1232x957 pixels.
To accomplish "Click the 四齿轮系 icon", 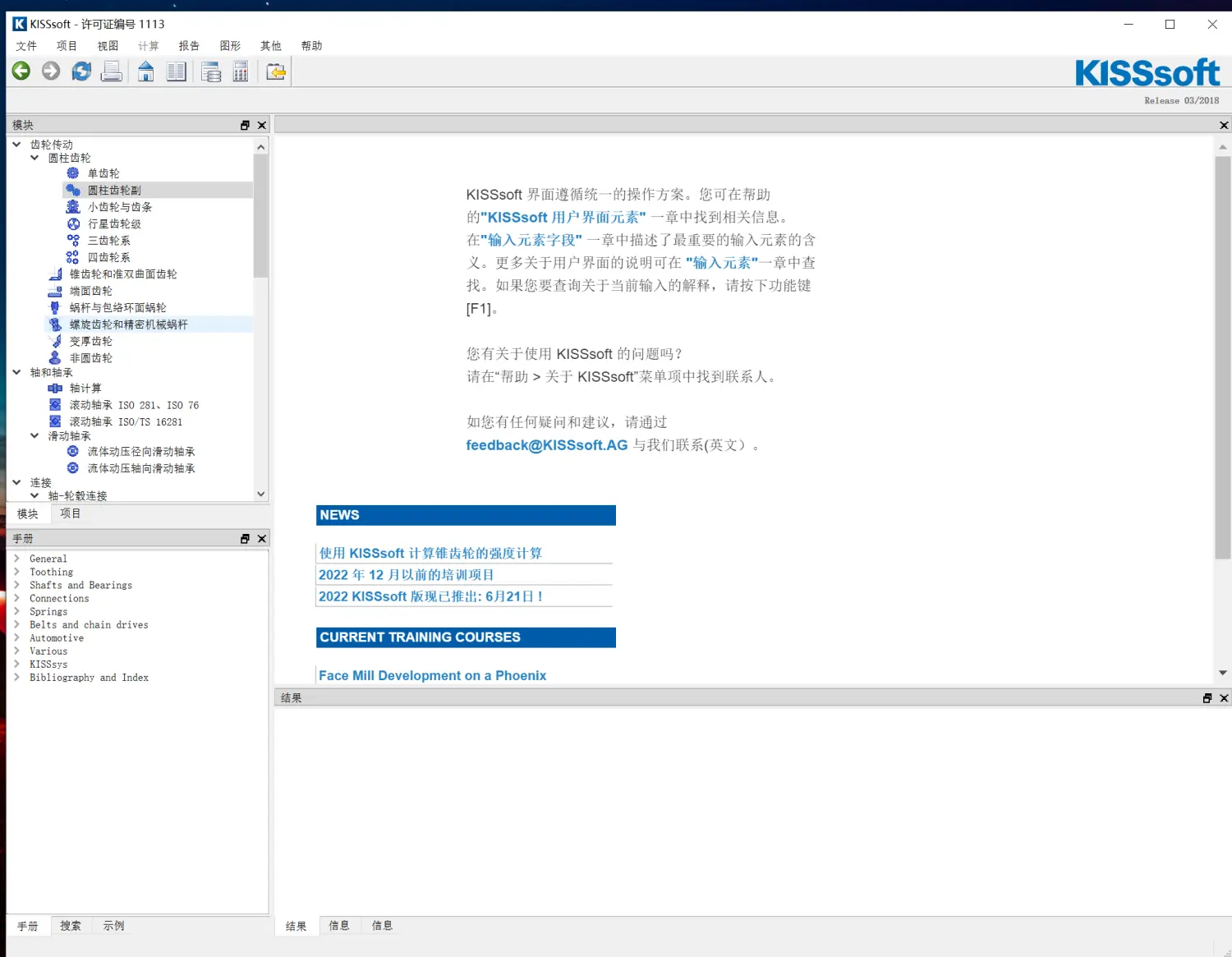I will (73, 257).
